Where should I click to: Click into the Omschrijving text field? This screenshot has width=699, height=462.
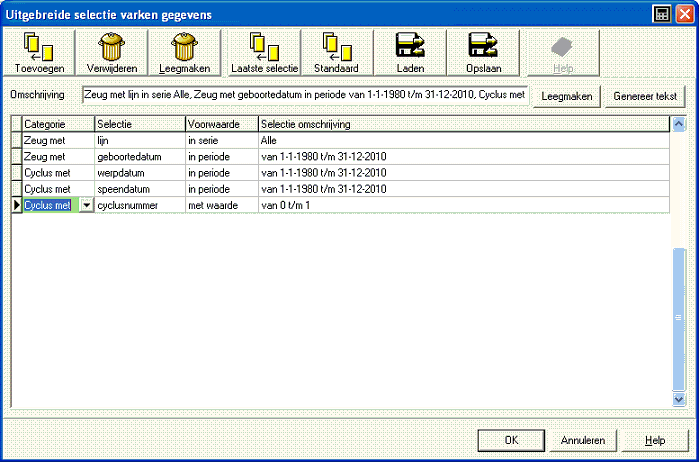pyautogui.click(x=306, y=95)
